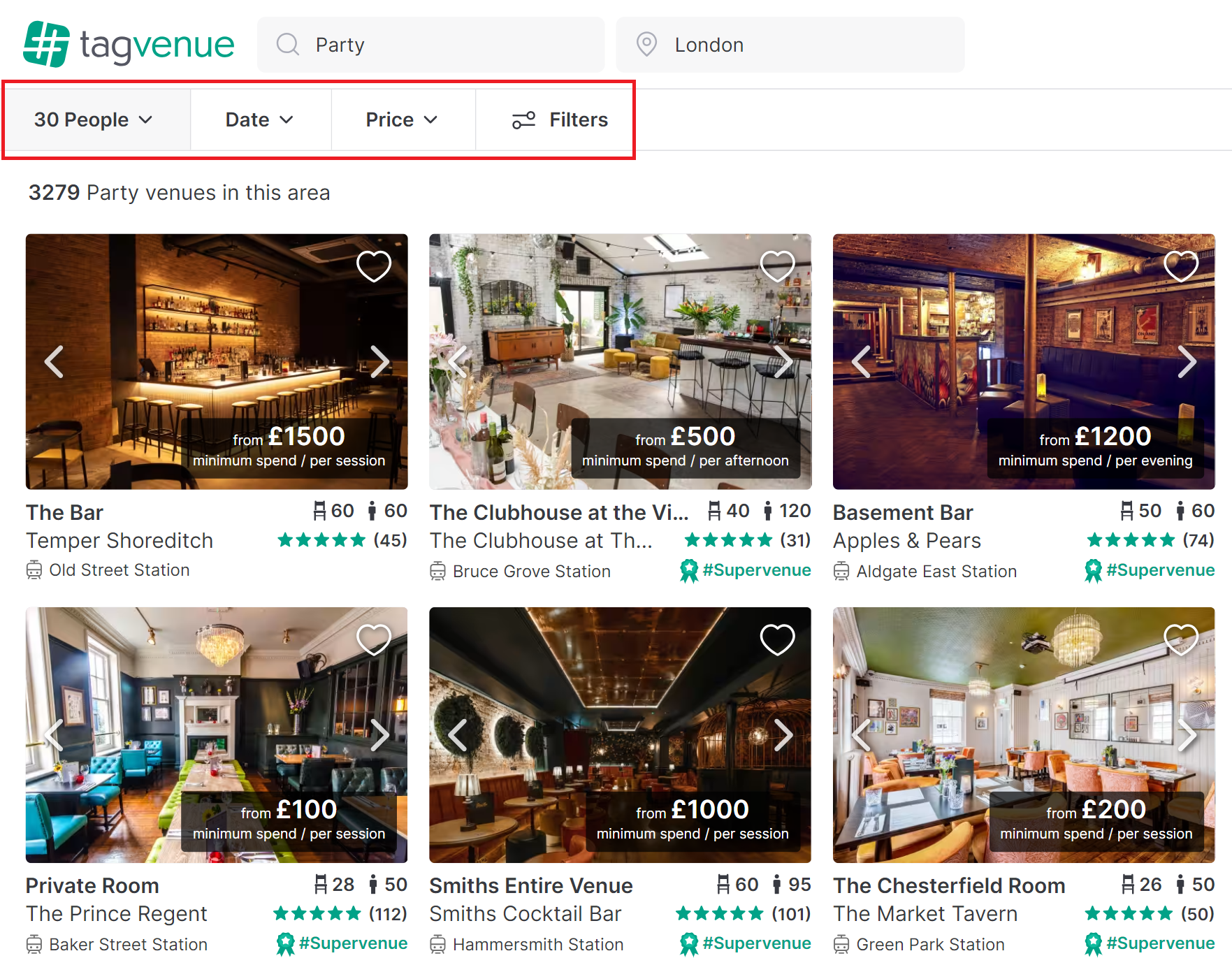Click Temper Shoreditch text
The width and height of the screenshot is (1232, 972).
(119, 540)
